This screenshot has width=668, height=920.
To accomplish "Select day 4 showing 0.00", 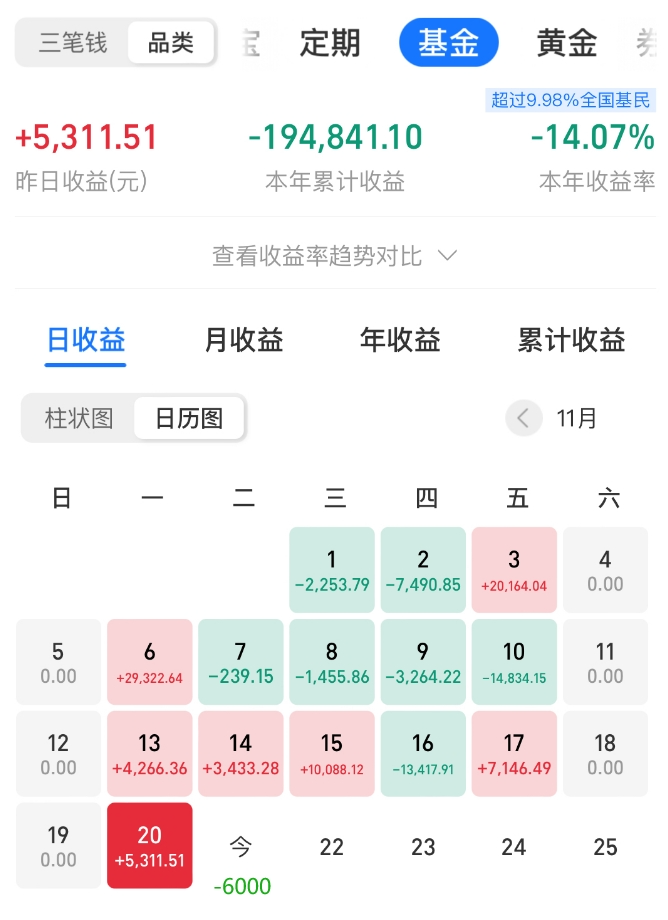I will 605,570.
